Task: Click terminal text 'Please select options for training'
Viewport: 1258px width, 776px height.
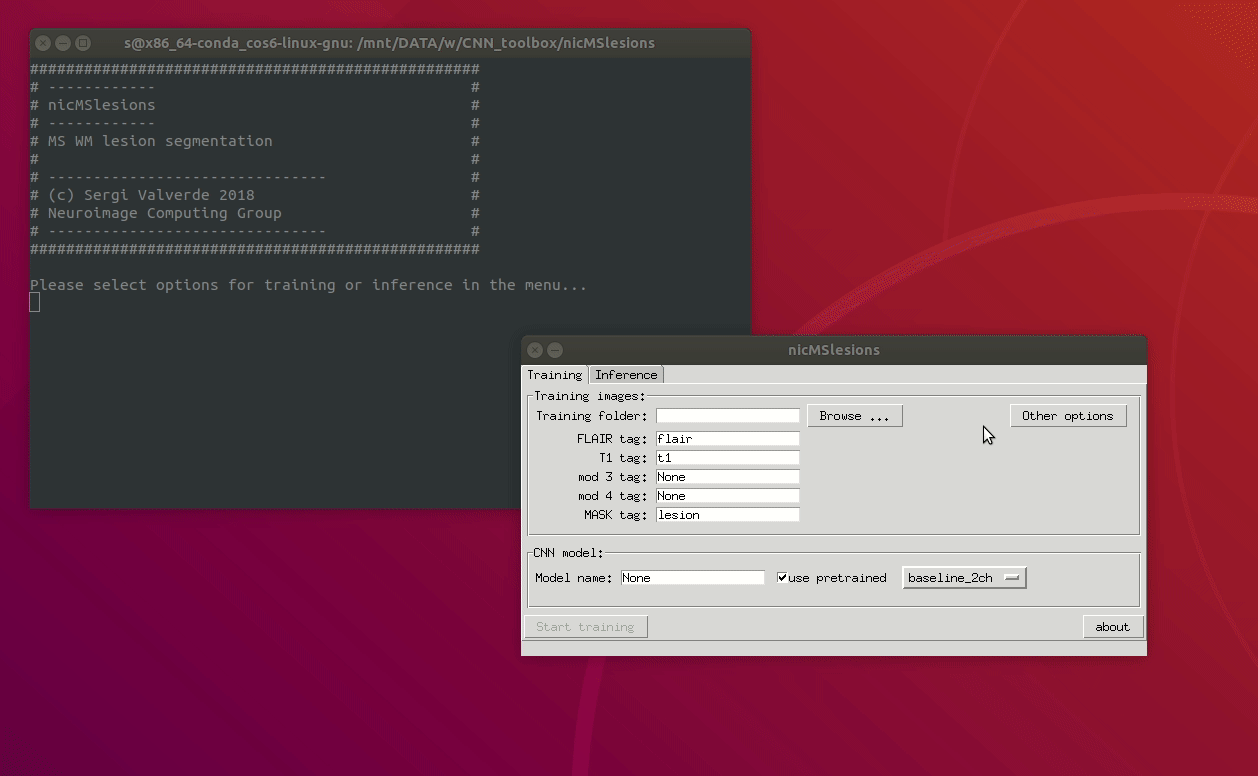Action: click(183, 285)
